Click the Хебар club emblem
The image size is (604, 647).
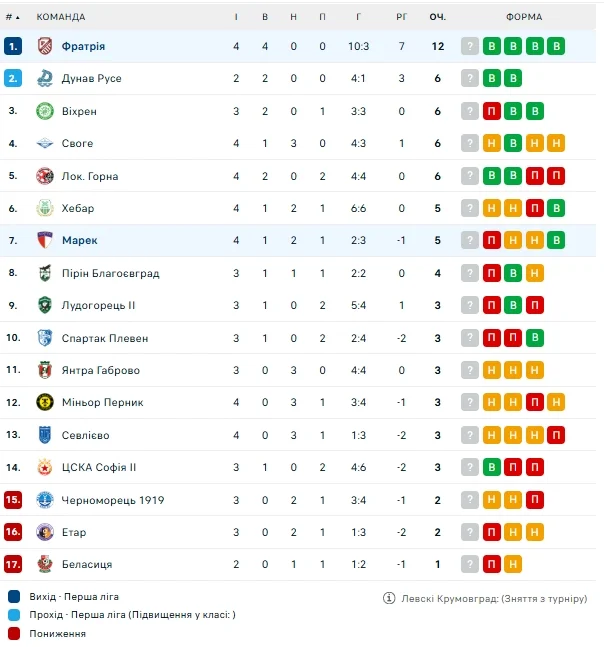[x=44, y=208]
